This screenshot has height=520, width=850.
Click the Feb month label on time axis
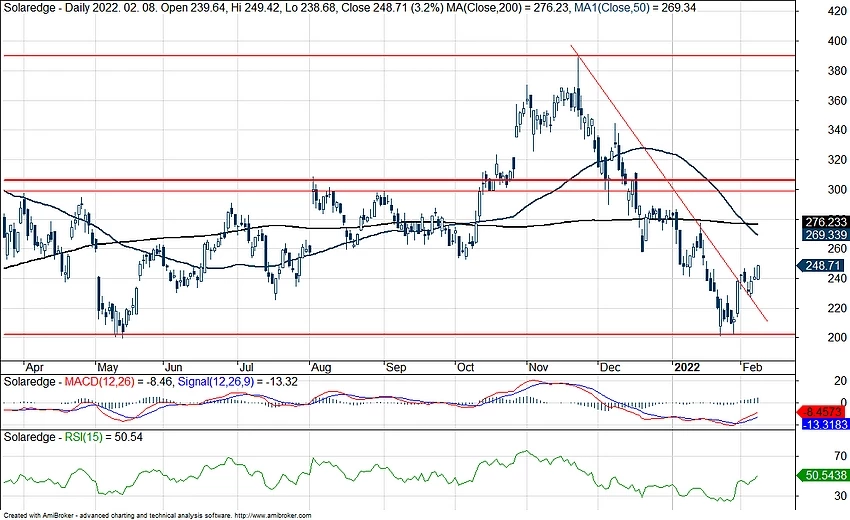pos(752,368)
